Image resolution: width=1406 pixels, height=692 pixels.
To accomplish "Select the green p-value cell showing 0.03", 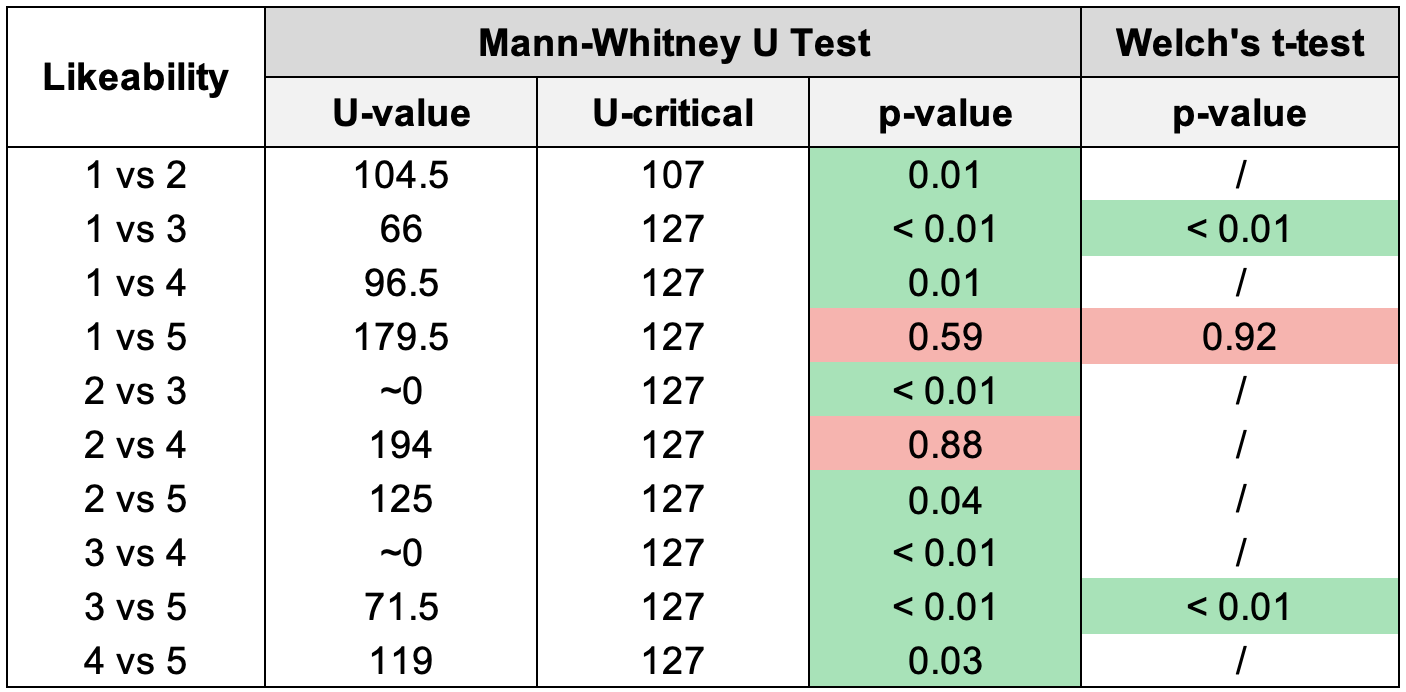I will [945, 660].
